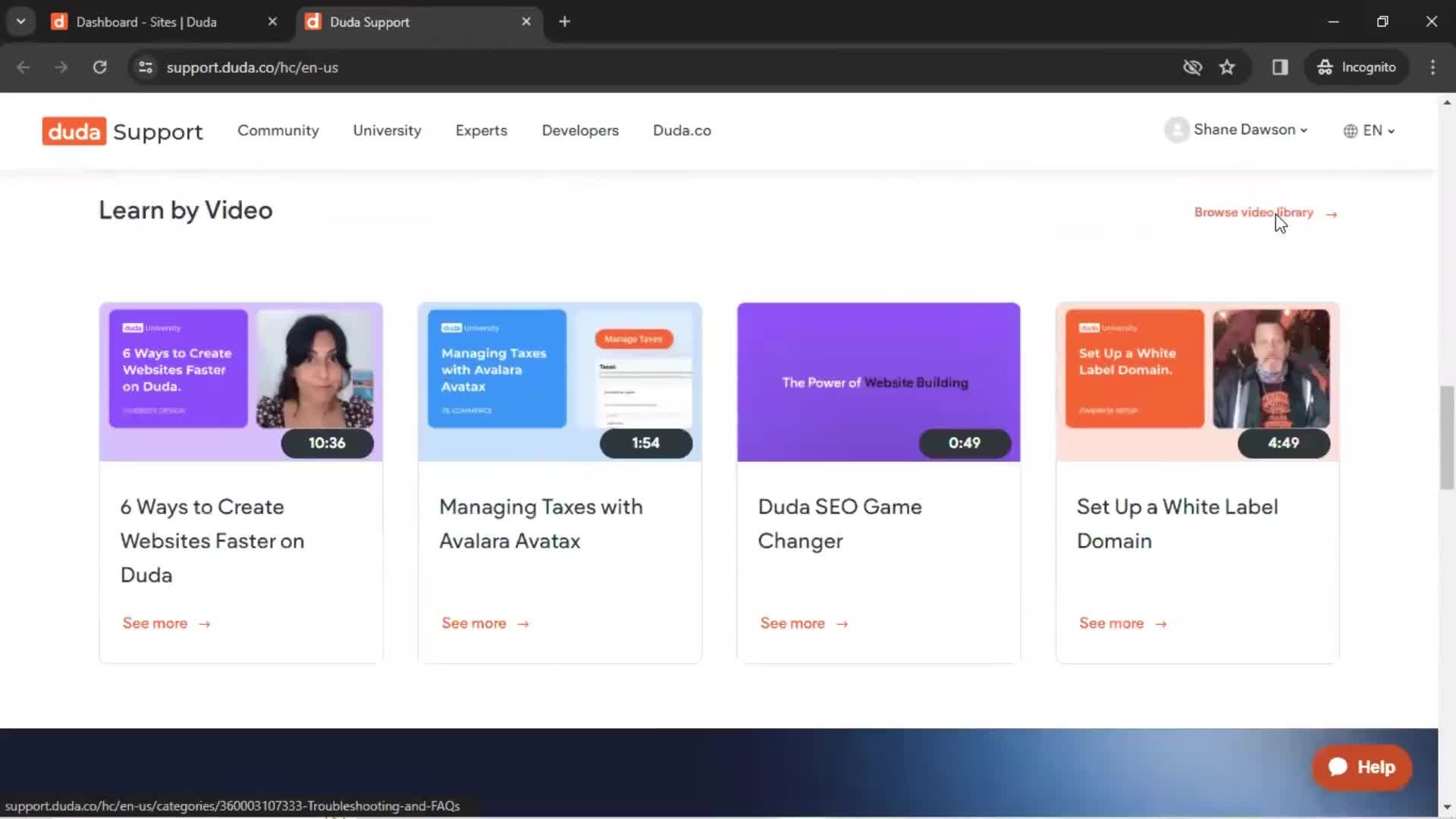Click title 6 Ways to Create Websites Faster

212,541
